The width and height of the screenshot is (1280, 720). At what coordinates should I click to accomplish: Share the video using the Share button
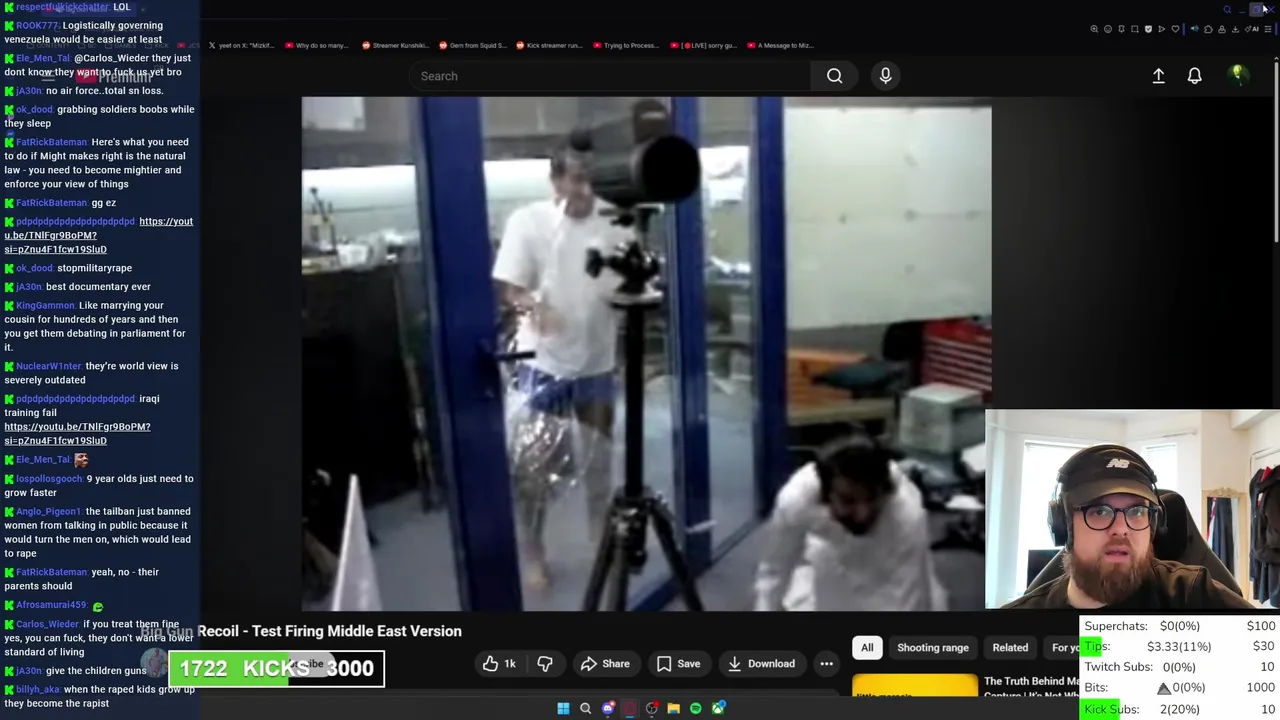[x=605, y=664]
